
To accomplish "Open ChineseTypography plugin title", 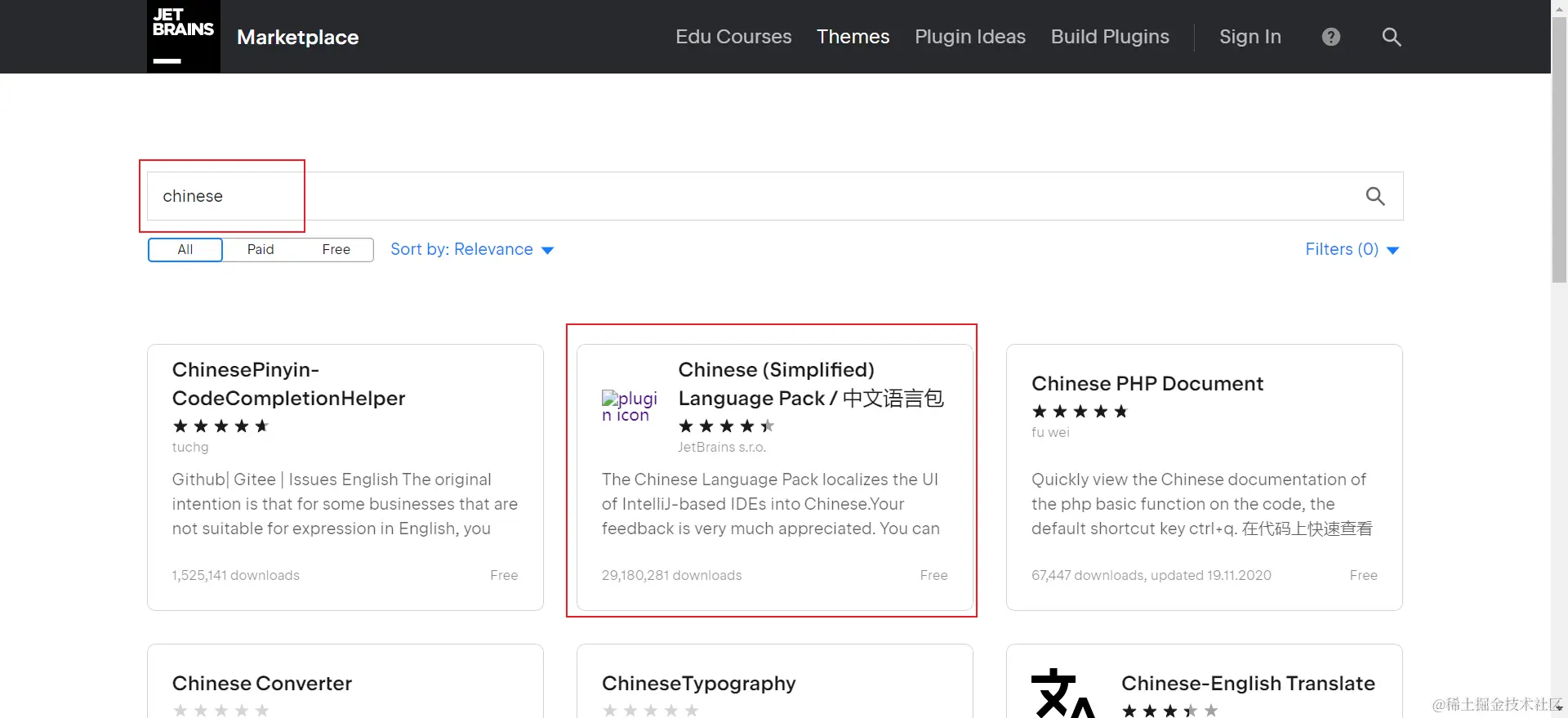I will click(699, 683).
